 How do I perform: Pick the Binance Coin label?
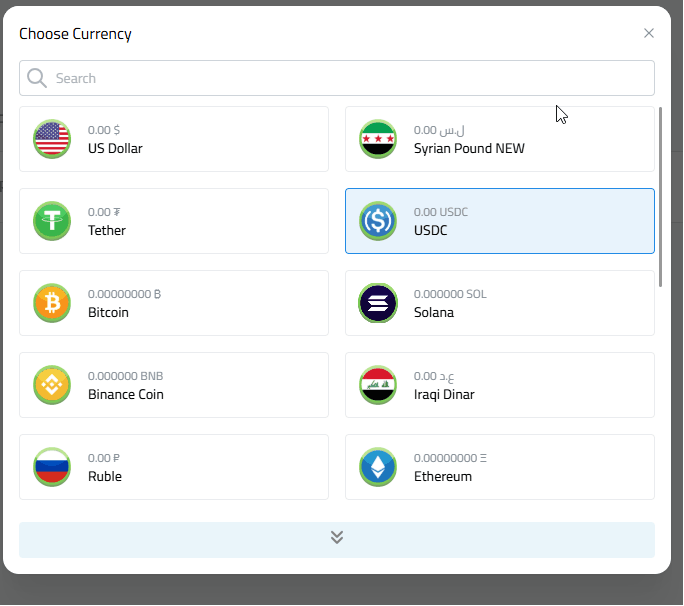(126, 394)
